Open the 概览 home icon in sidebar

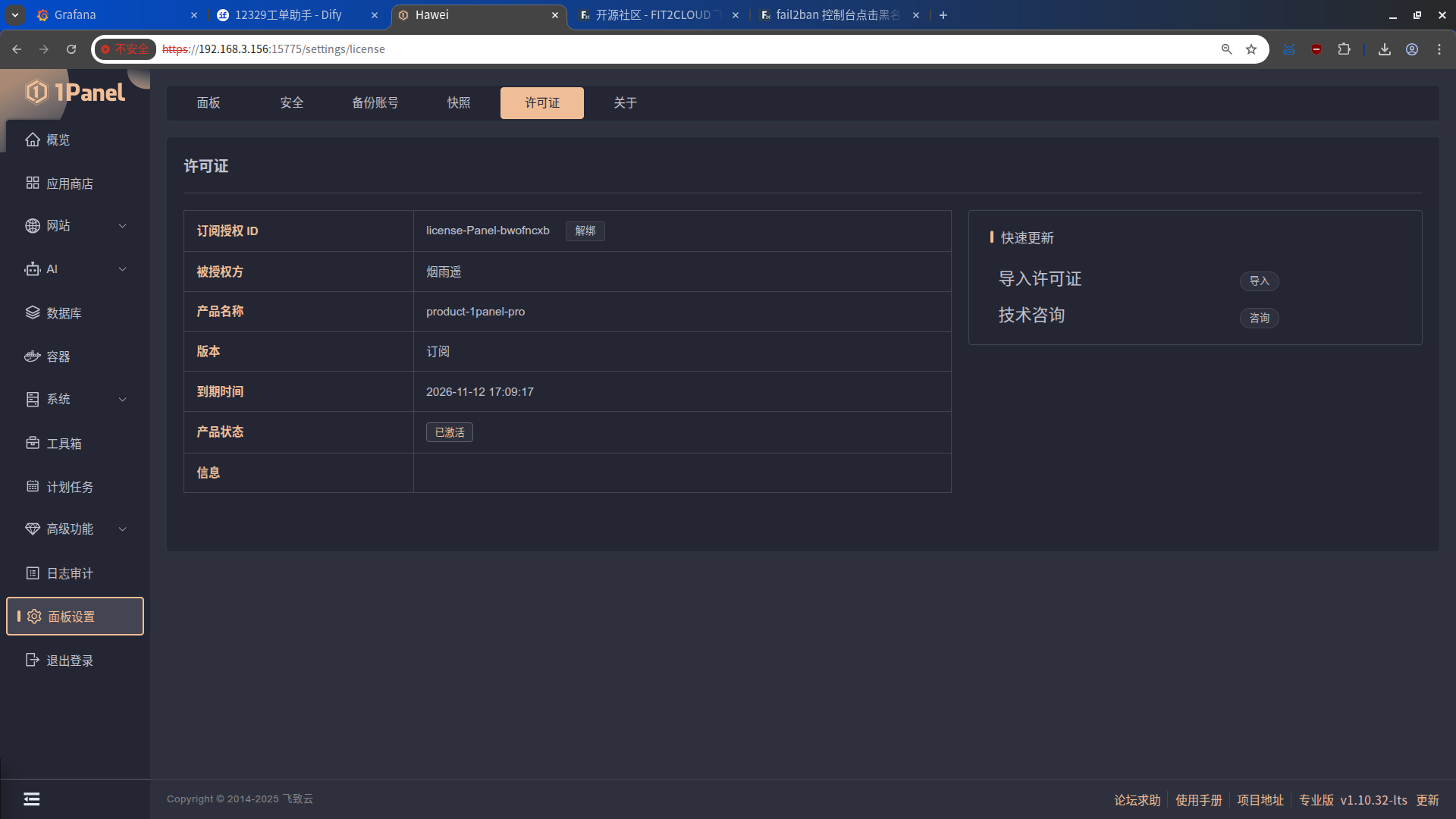click(x=32, y=140)
